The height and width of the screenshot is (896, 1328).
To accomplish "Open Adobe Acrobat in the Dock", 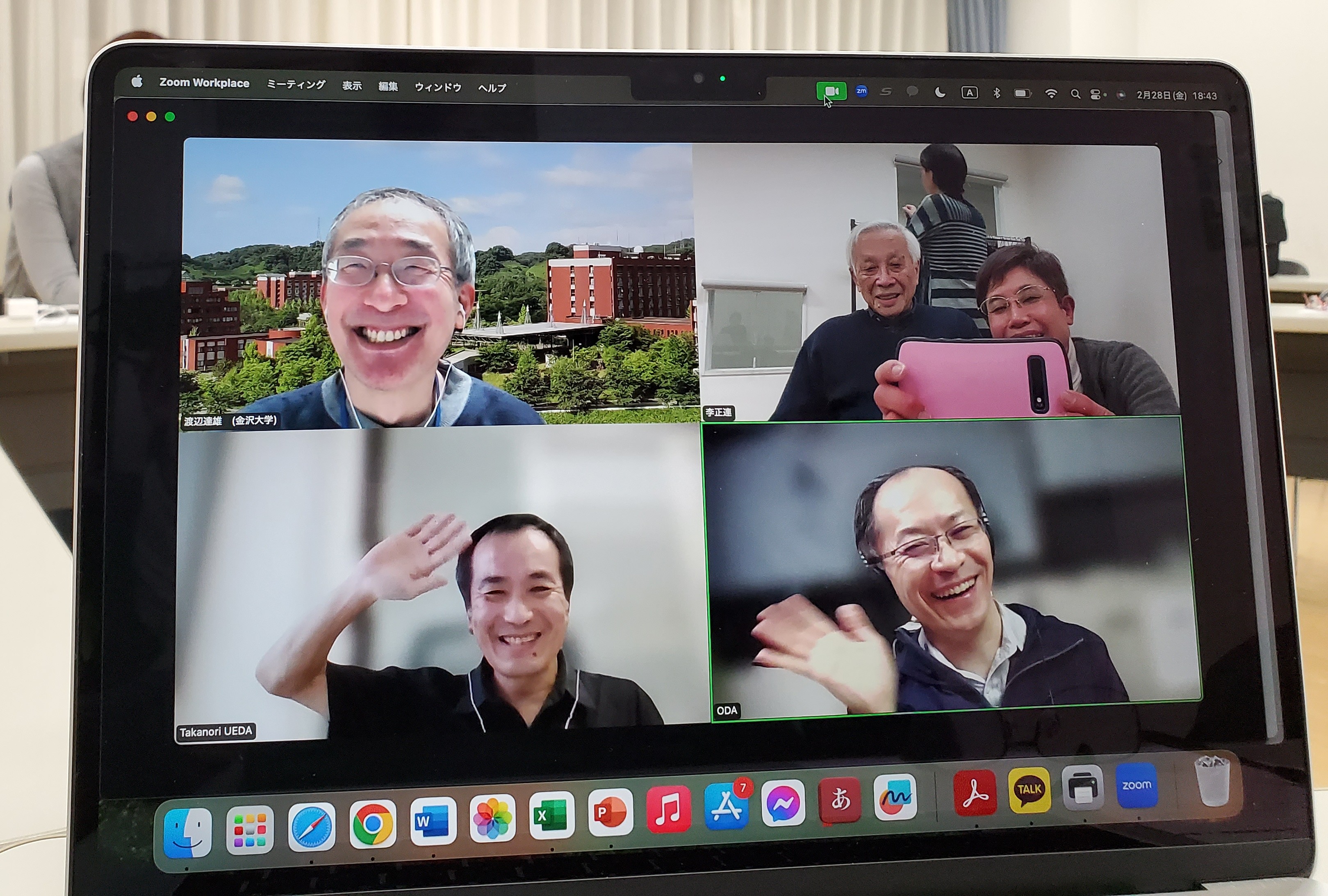I will pos(975,793).
